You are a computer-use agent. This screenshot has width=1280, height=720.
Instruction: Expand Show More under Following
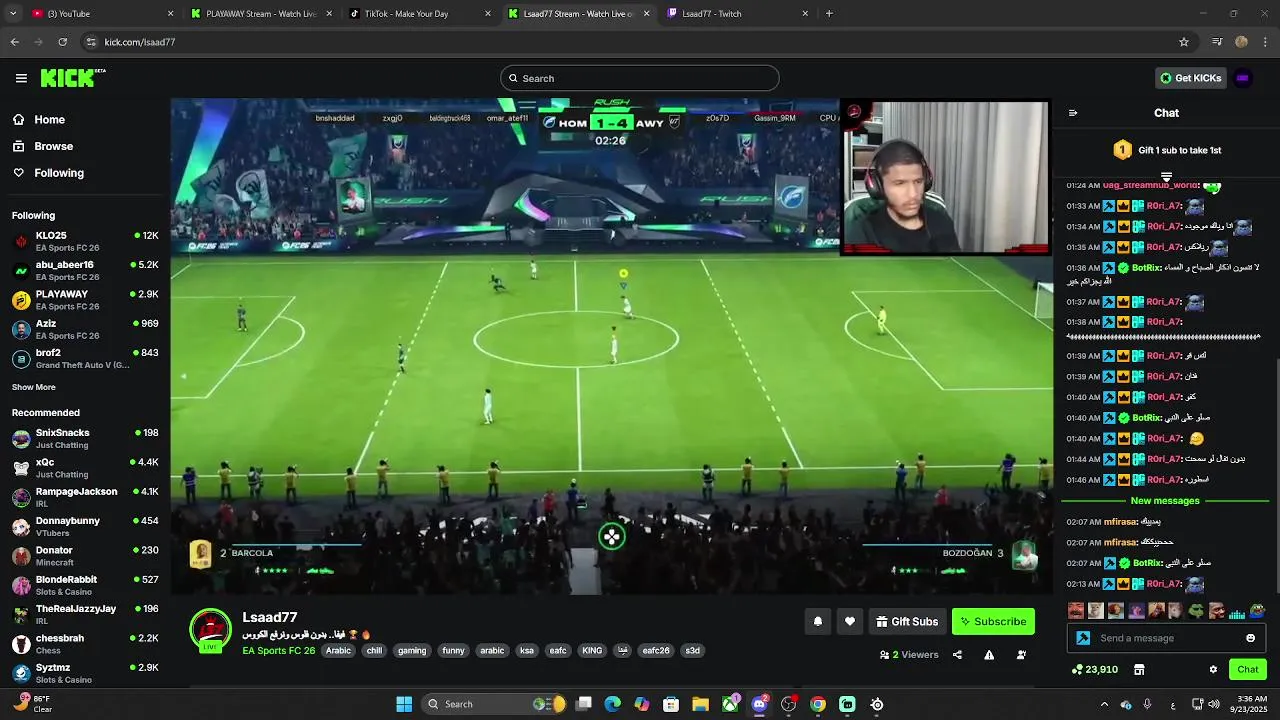pos(34,387)
